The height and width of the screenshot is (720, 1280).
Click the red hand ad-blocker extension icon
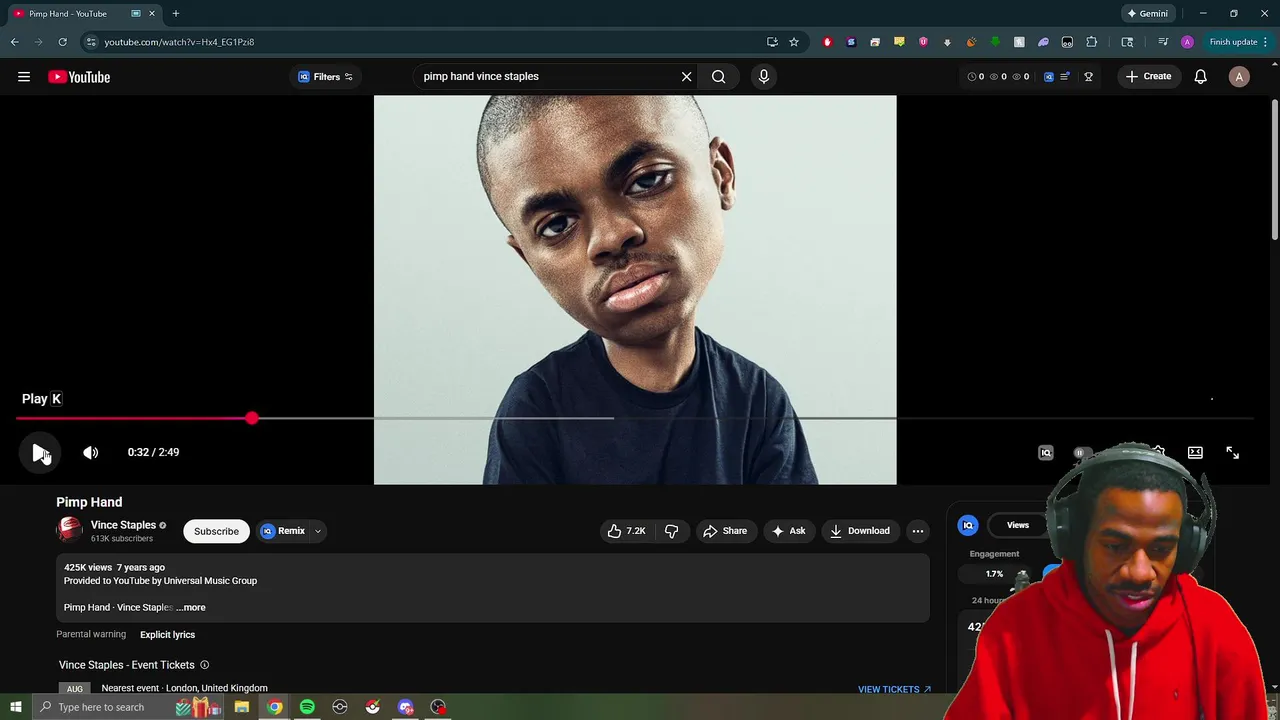click(827, 42)
